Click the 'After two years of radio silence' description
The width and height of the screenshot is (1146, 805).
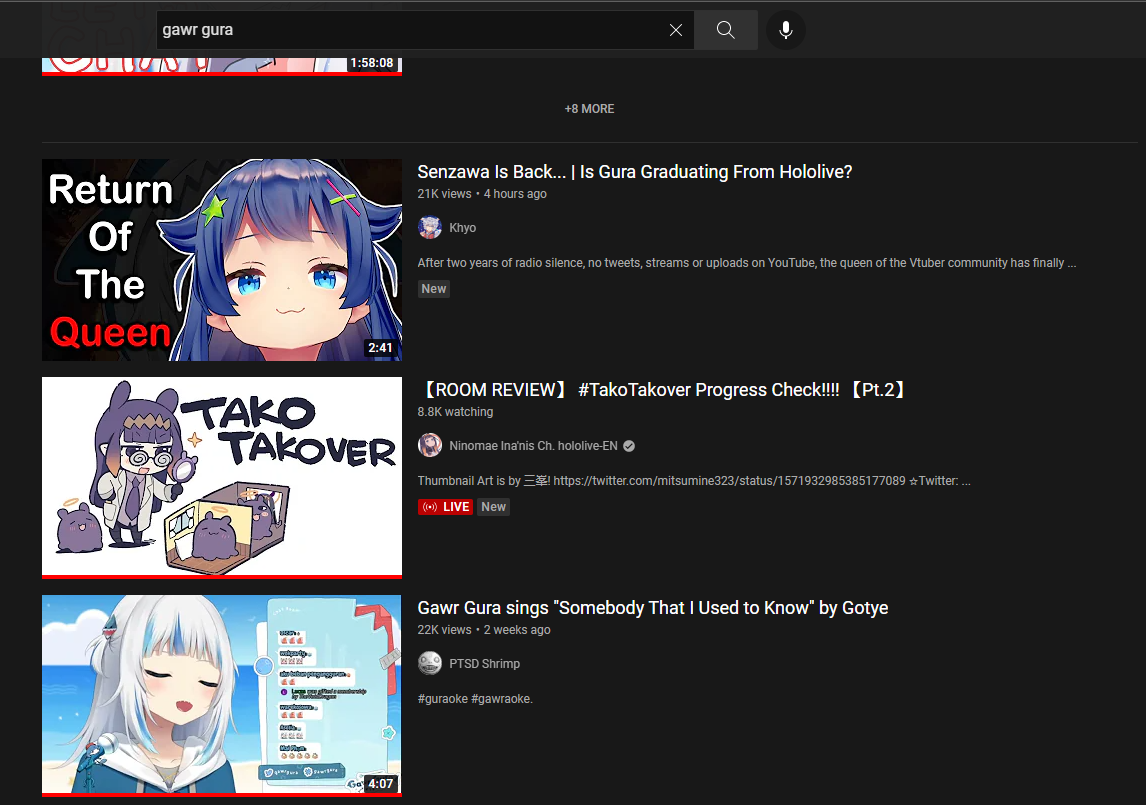pyautogui.click(x=746, y=262)
